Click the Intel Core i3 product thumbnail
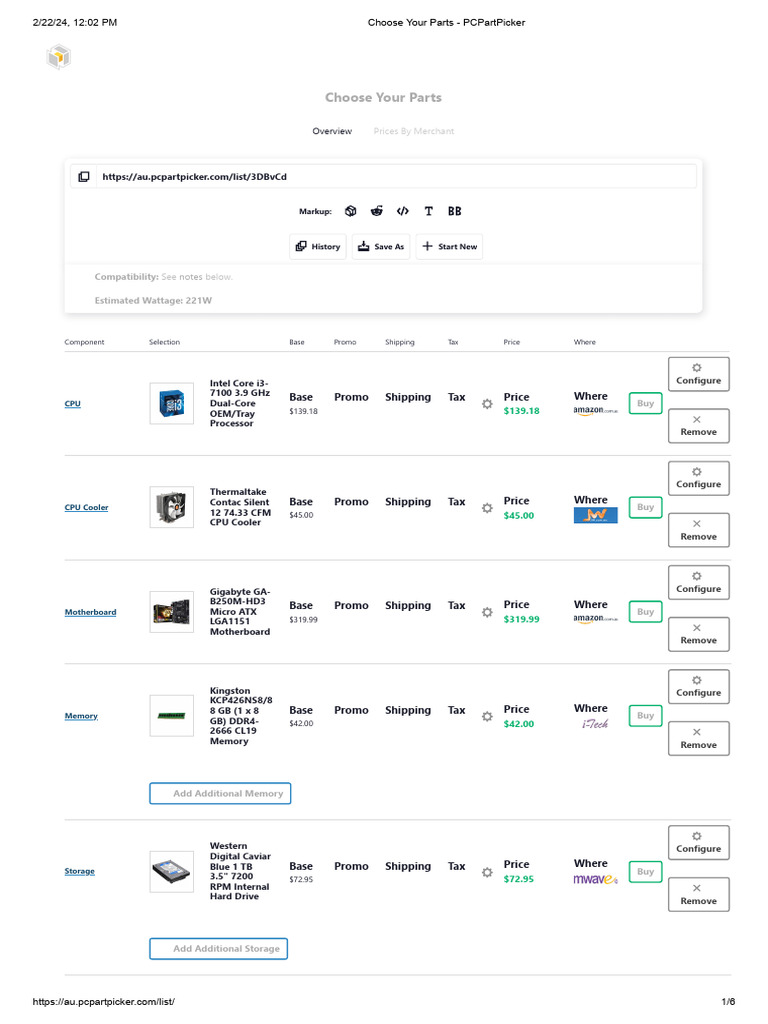Viewport: 768px width, 1024px height. point(172,404)
